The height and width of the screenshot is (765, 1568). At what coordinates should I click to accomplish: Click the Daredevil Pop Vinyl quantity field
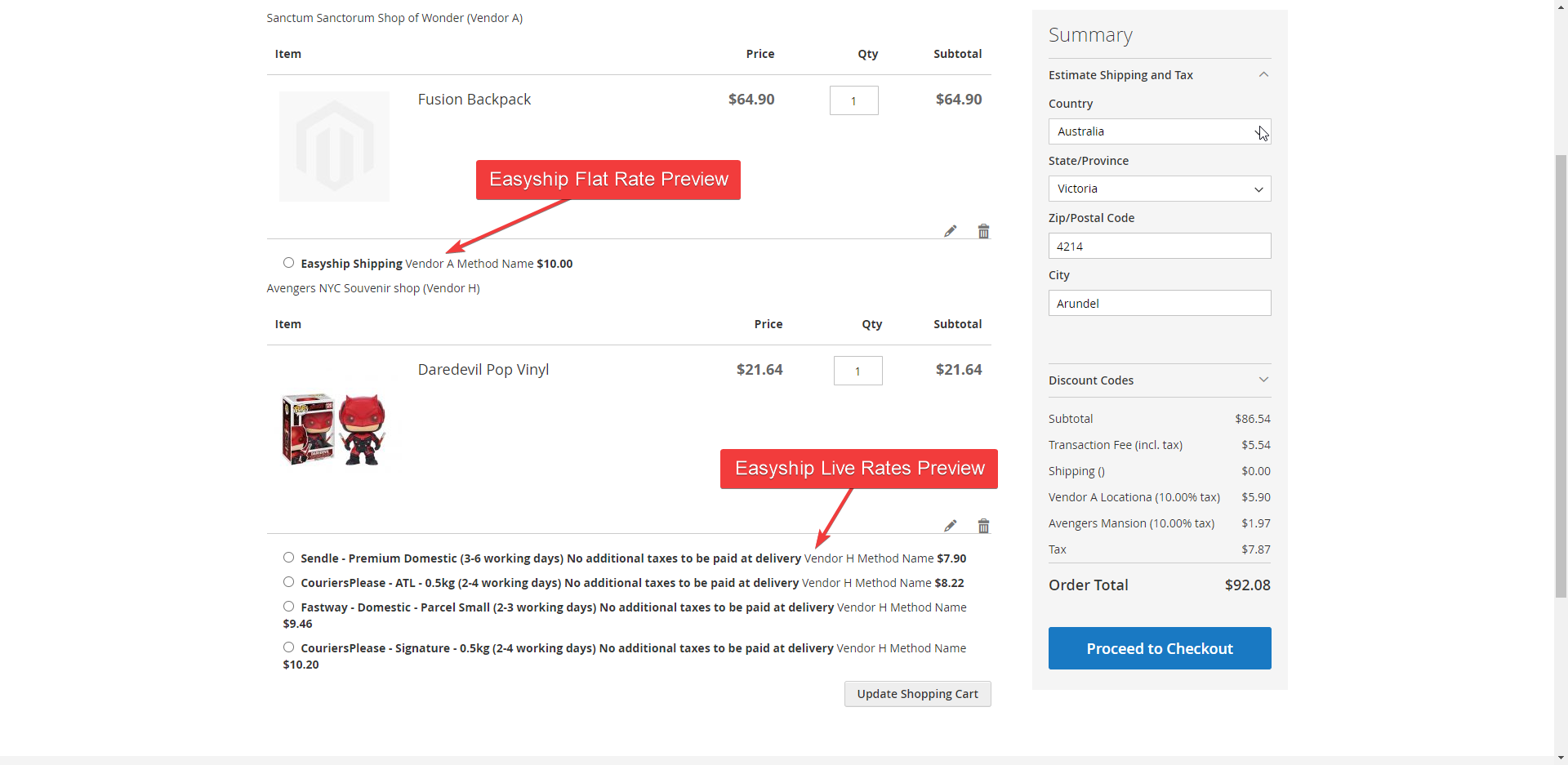pyautogui.click(x=858, y=371)
